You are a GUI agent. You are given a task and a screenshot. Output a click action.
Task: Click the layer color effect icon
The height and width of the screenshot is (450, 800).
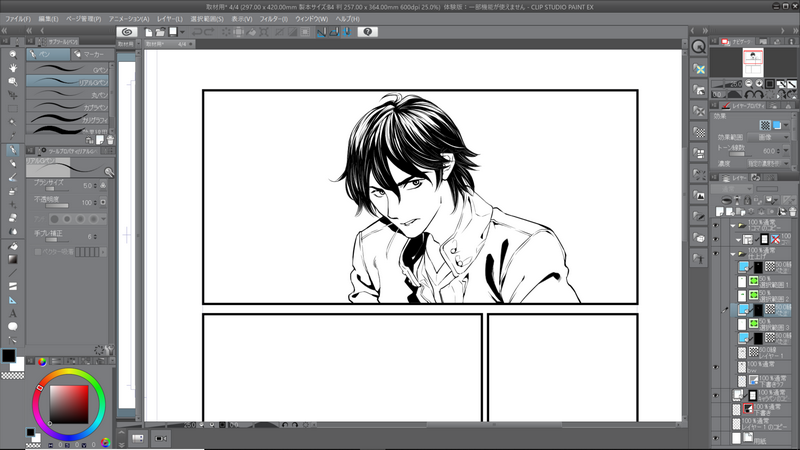[x=777, y=125]
